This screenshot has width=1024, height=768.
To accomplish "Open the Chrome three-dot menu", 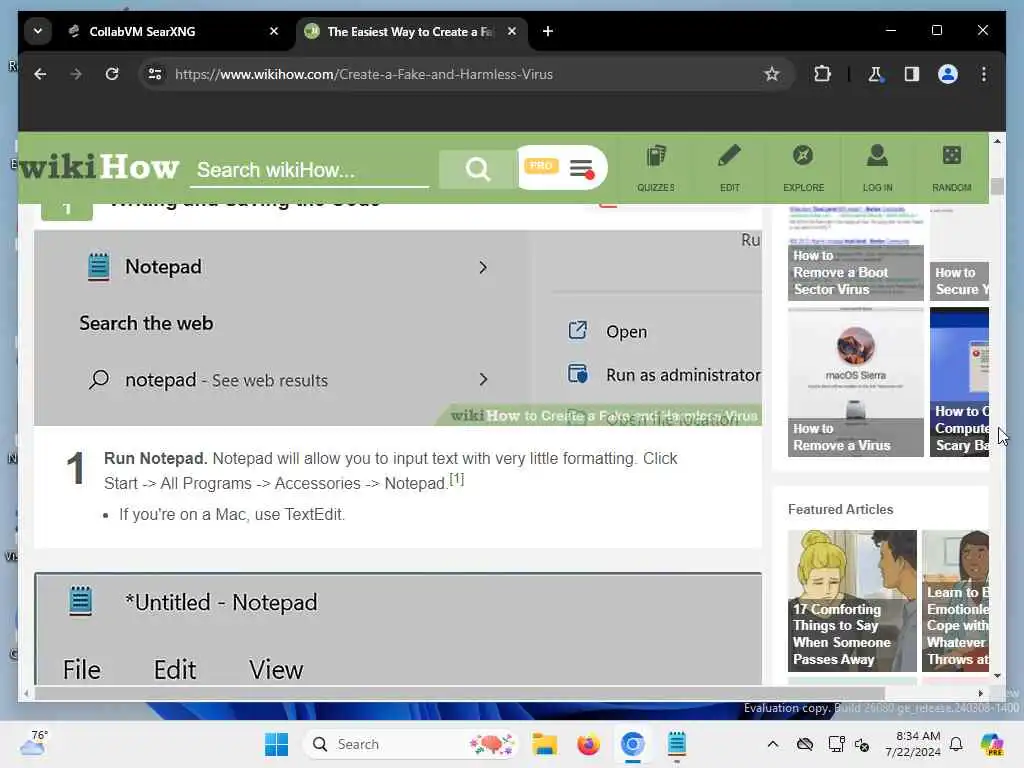I will tap(984, 74).
